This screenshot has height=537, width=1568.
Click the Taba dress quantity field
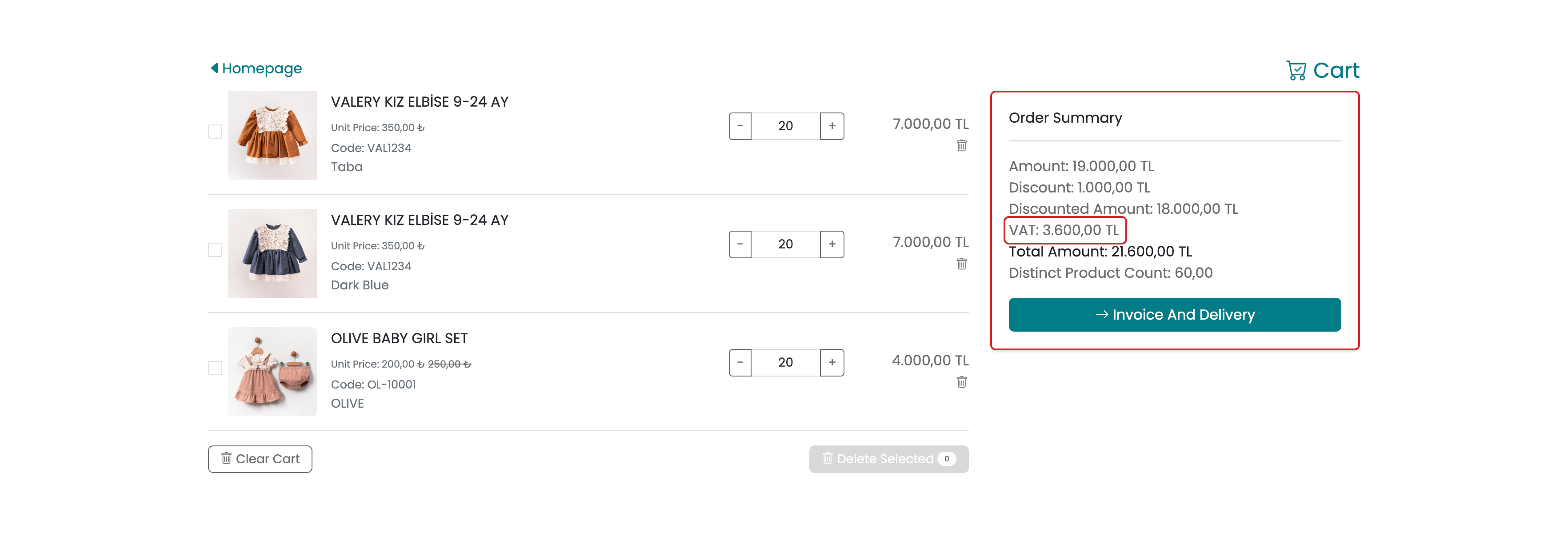[x=785, y=126]
